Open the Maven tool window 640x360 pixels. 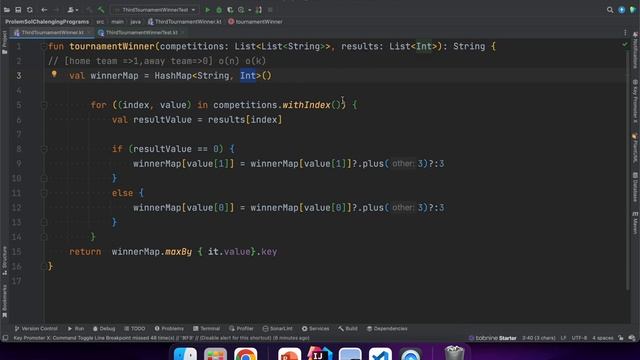[x=636, y=223]
